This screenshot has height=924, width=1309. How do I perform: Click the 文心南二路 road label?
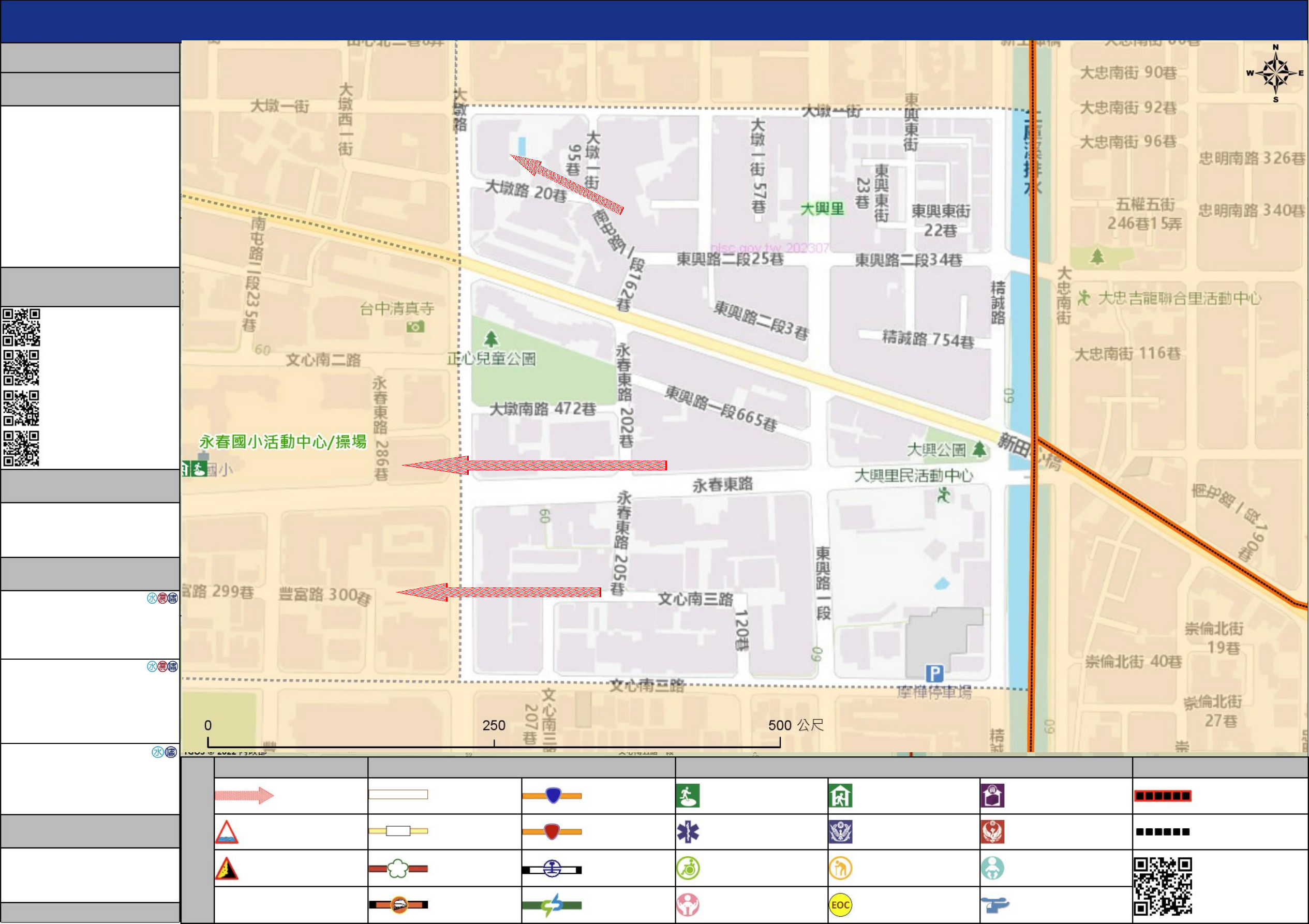(323, 360)
